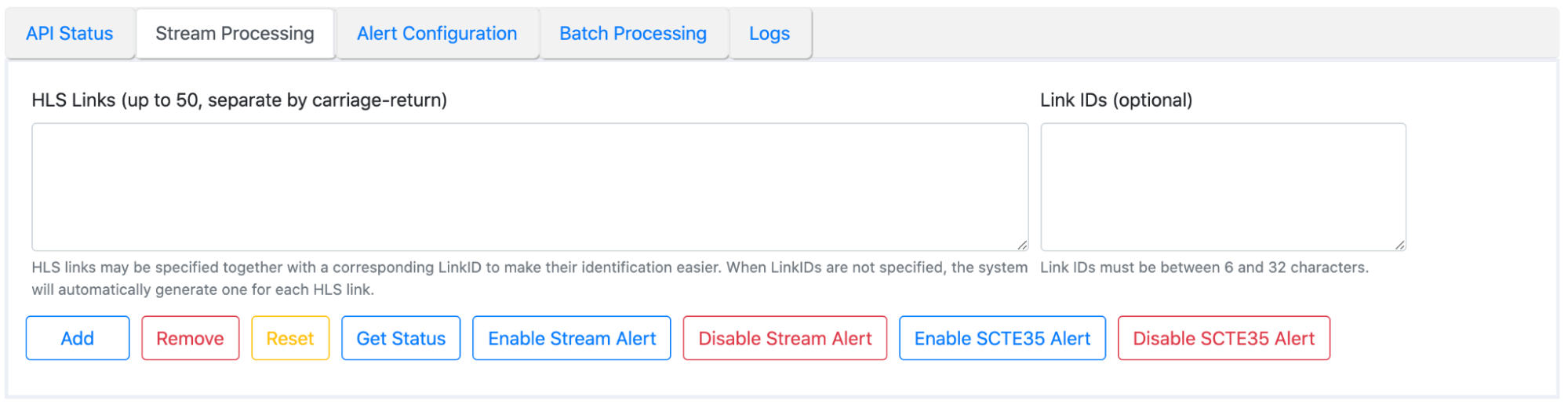
Task: Click inside the HLS Links text area
Action: tap(529, 187)
